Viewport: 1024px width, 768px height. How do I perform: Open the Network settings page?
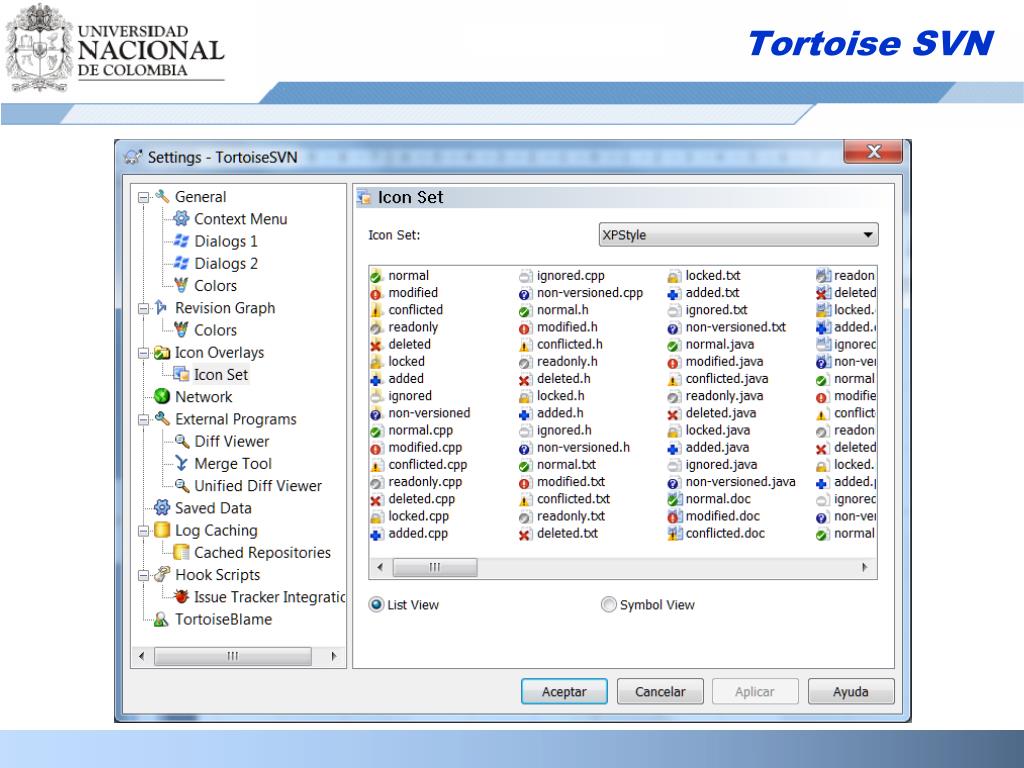203,396
